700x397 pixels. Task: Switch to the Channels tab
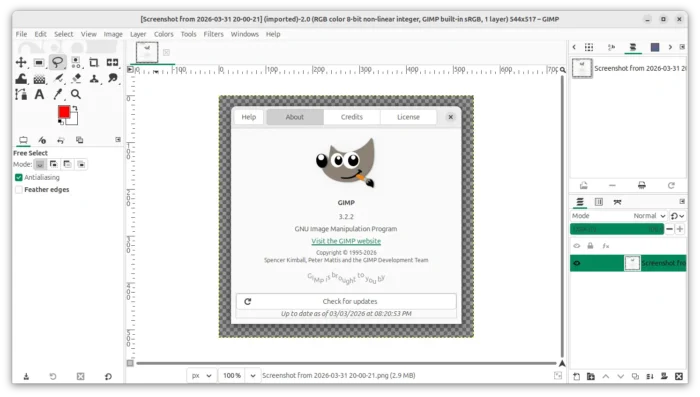[599, 202]
